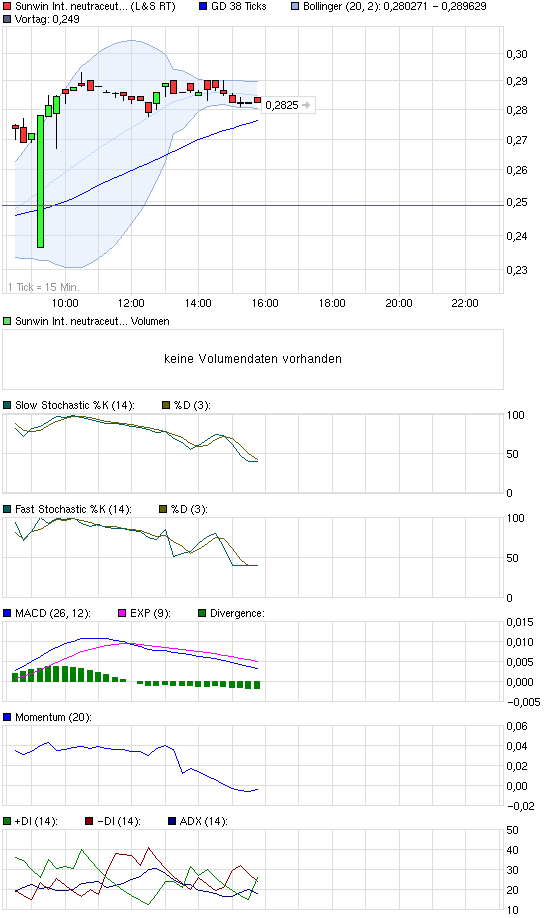
Task: Click the blue Momentum (20) swatch
Action: (7, 717)
